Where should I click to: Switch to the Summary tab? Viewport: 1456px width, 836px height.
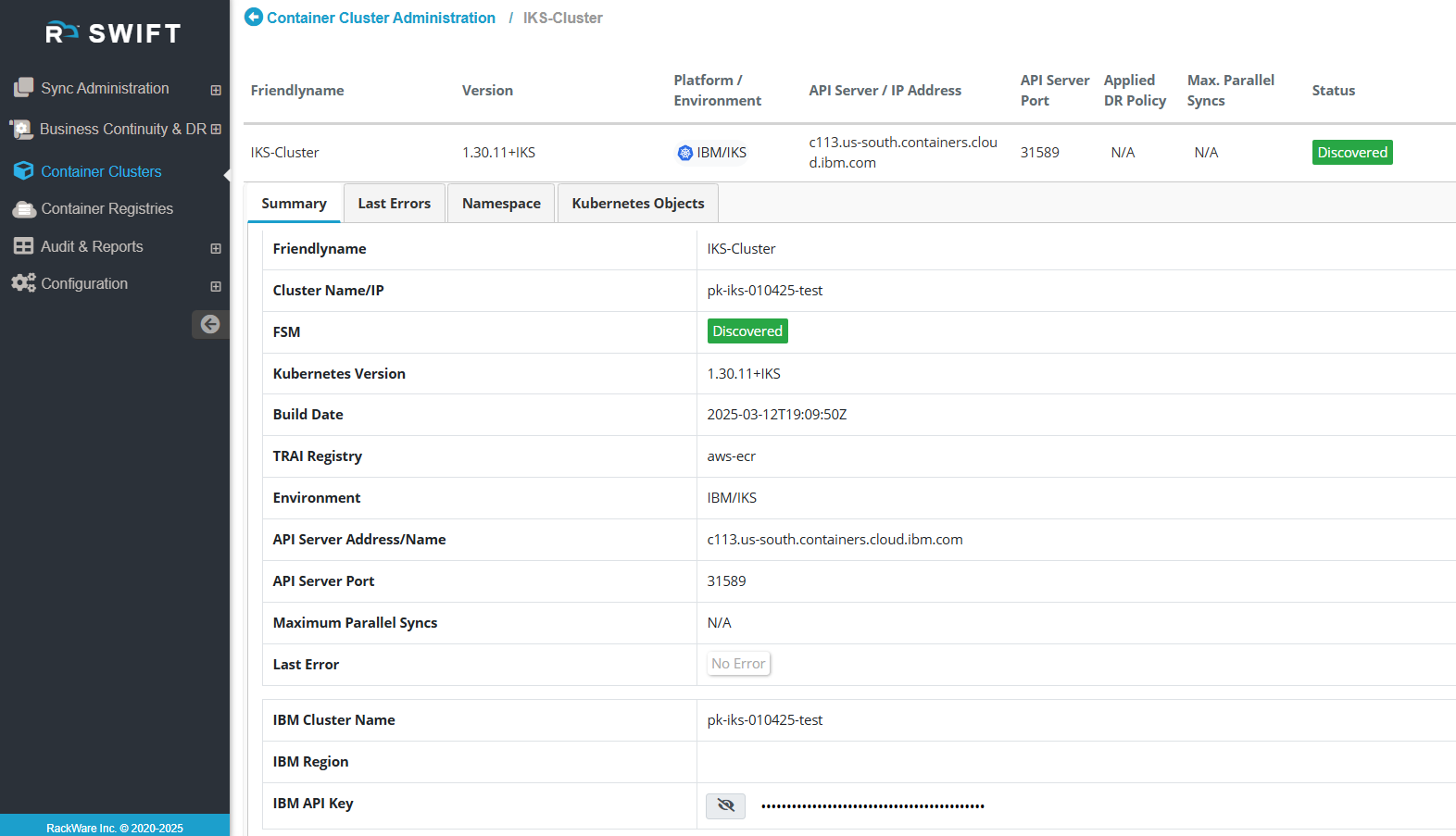point(294,203)
